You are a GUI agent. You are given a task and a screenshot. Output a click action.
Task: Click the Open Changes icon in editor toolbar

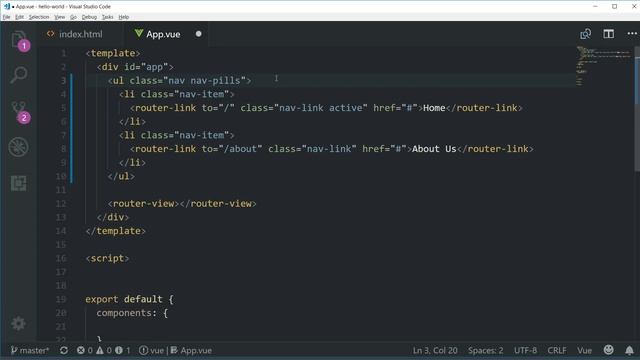[585, 34]
